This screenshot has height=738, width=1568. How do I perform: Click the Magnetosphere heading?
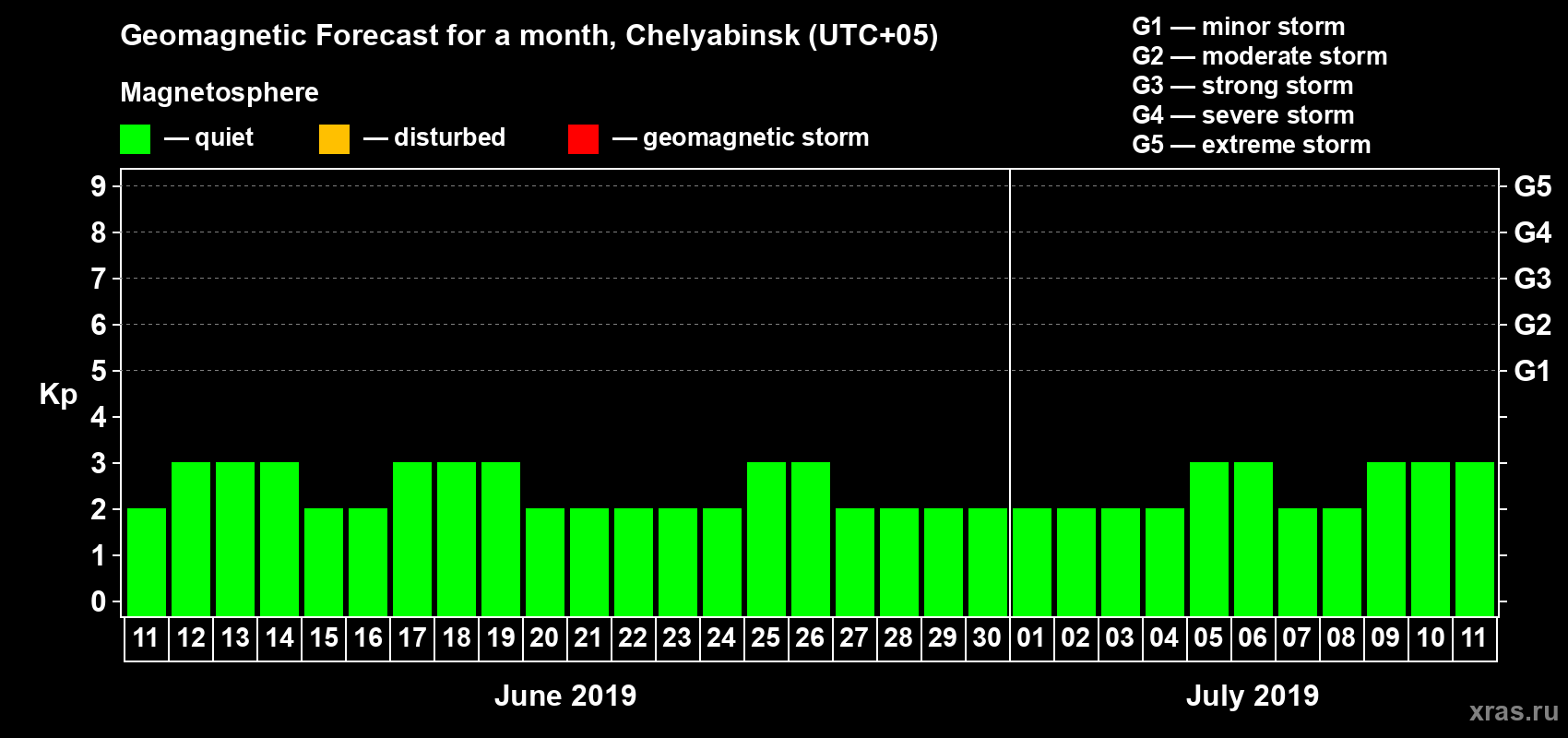(220, 92)
